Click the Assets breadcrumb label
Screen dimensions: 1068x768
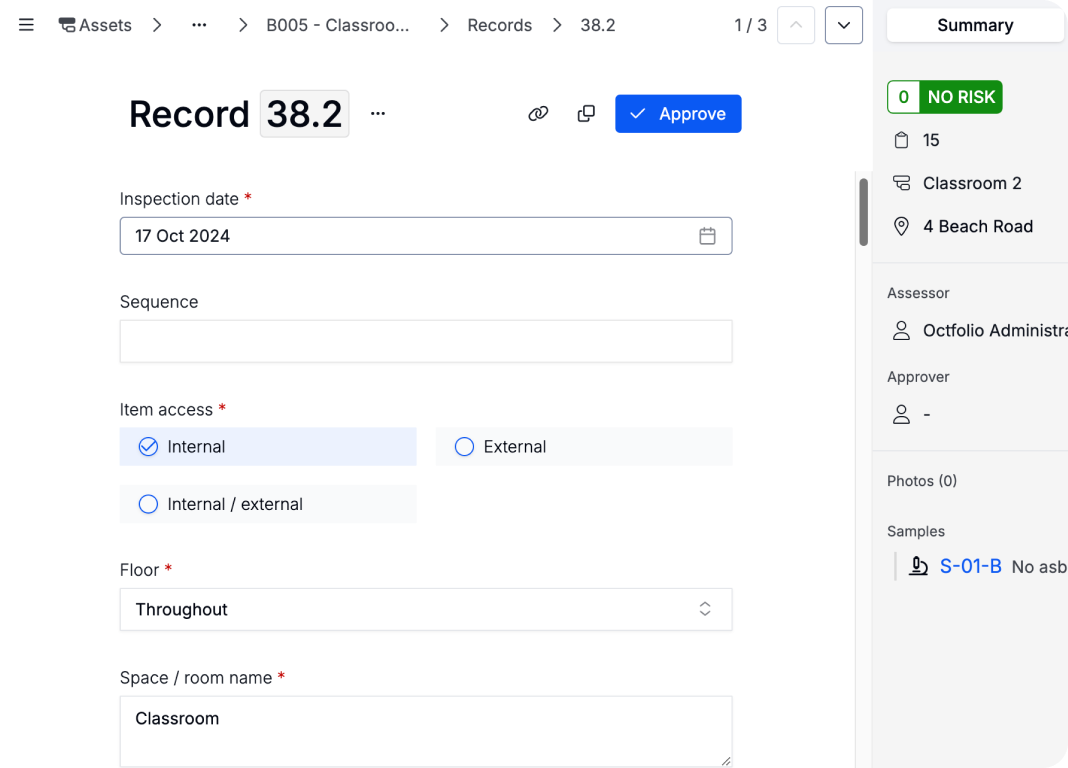point(105,25)
